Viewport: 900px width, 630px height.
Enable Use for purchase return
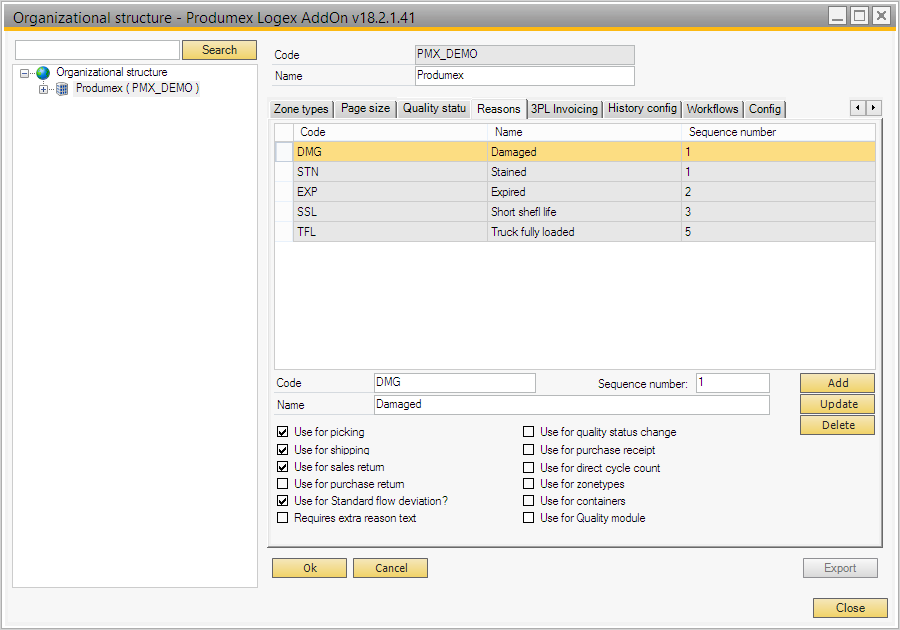coord(283,484)
